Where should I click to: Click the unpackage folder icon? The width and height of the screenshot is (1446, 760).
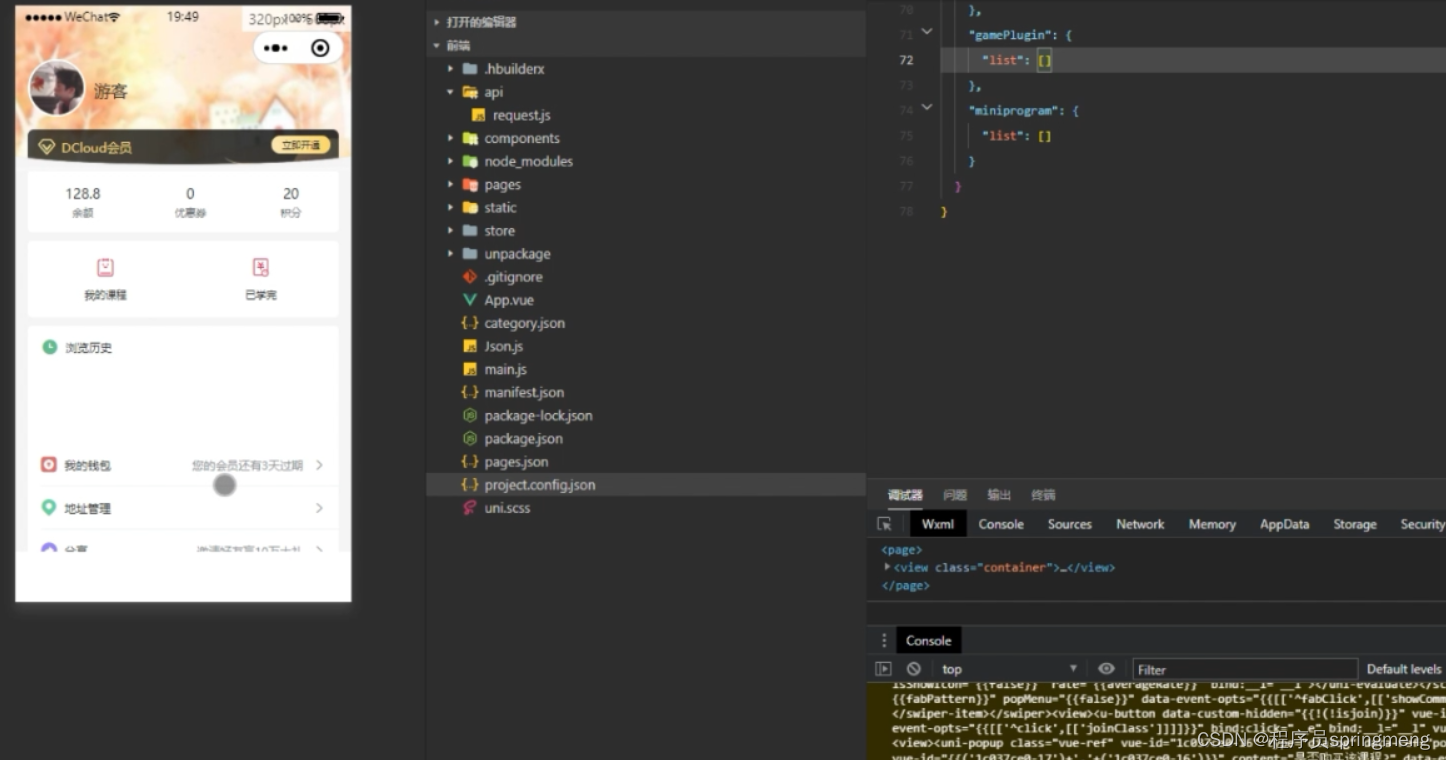point(470,254)
